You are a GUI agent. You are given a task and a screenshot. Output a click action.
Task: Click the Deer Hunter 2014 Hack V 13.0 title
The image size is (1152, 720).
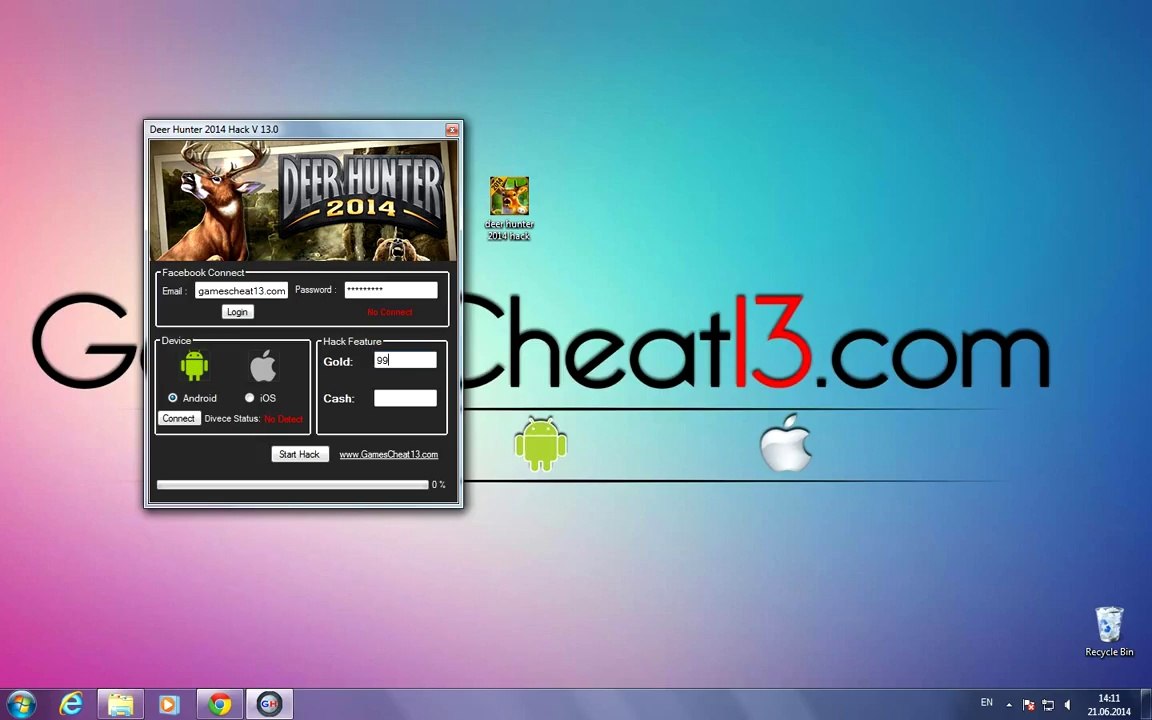214,129
